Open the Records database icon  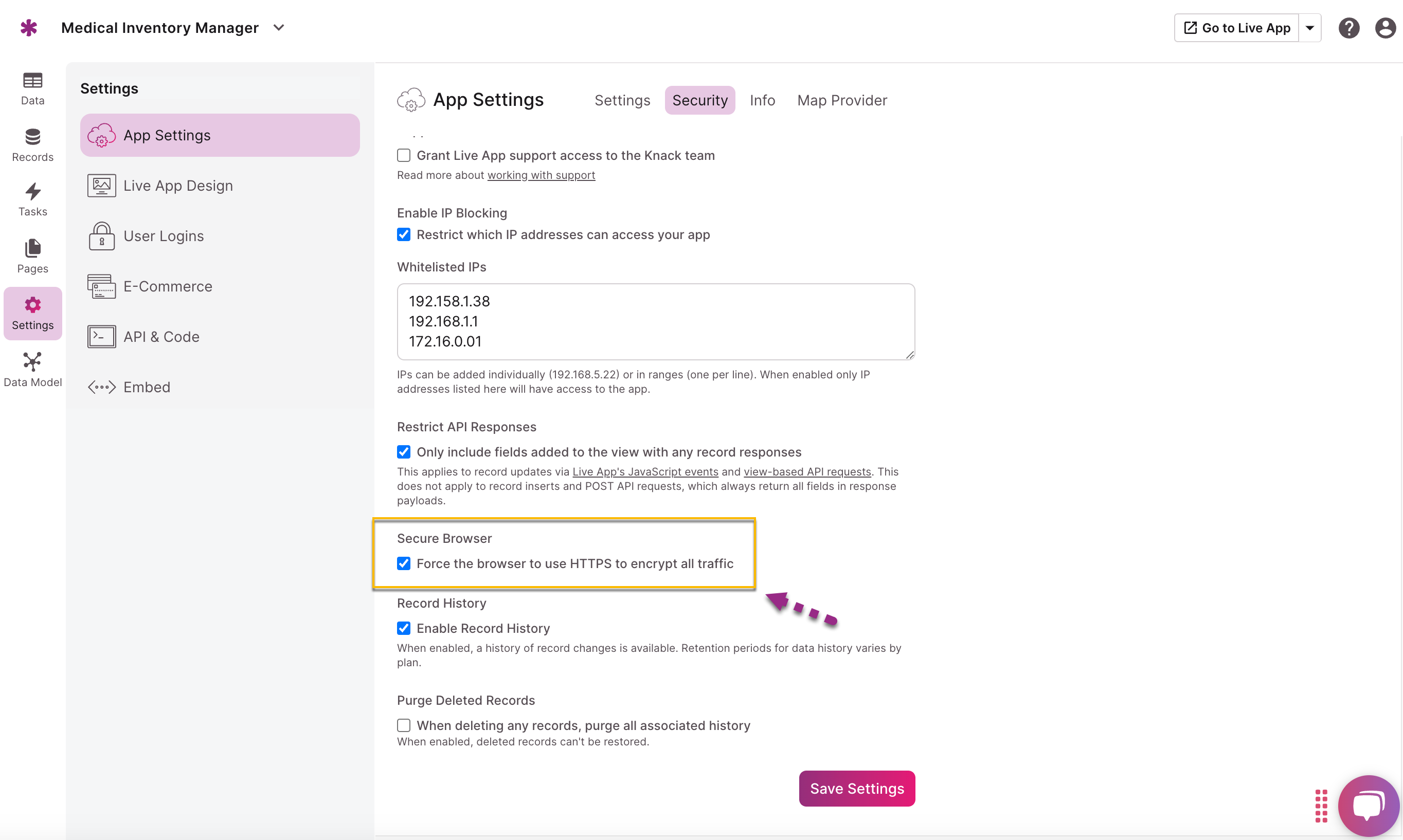tap(32, 137)
